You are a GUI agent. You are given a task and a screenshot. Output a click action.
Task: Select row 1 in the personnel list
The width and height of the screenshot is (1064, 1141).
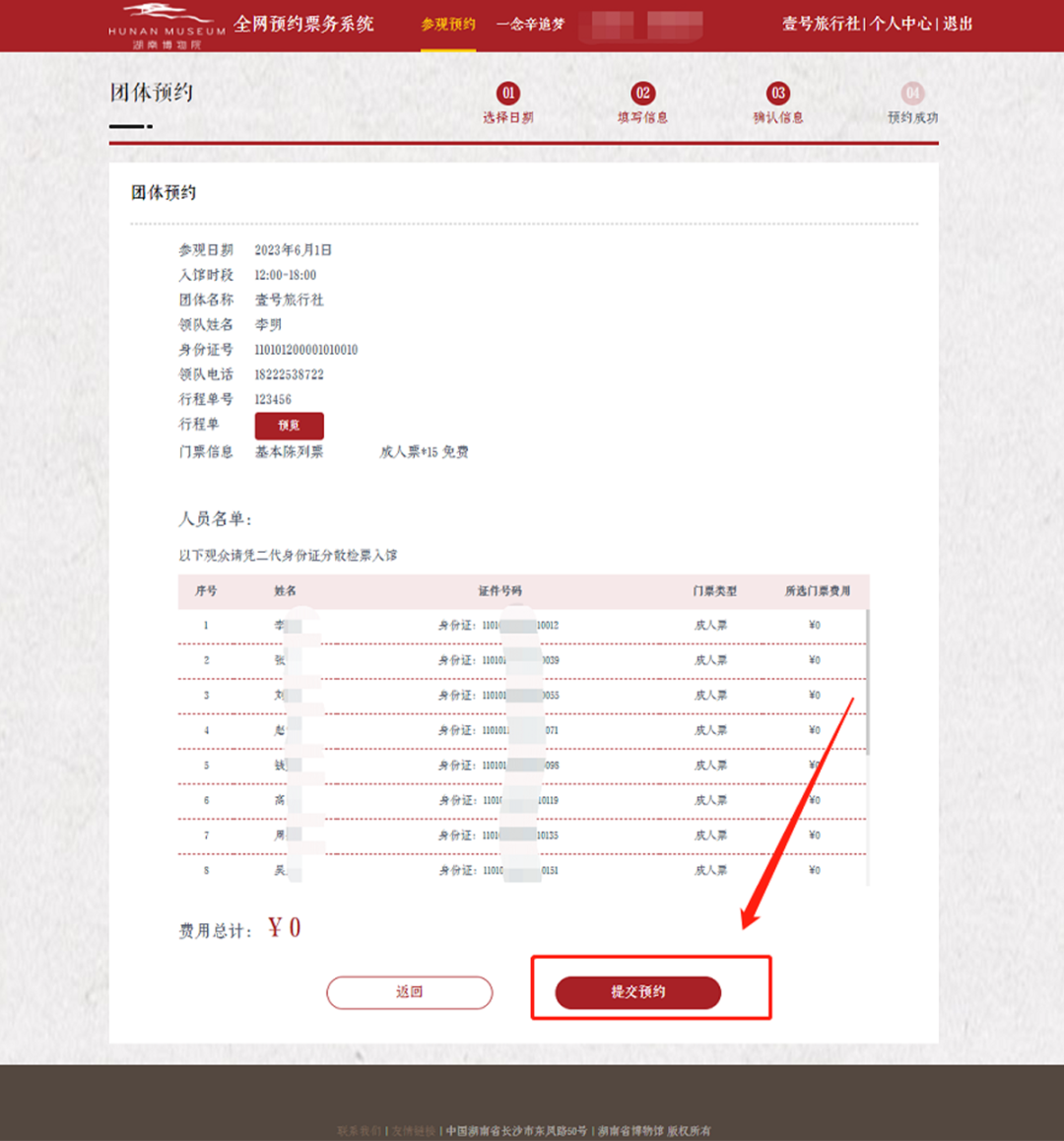[x=522, y=626]
